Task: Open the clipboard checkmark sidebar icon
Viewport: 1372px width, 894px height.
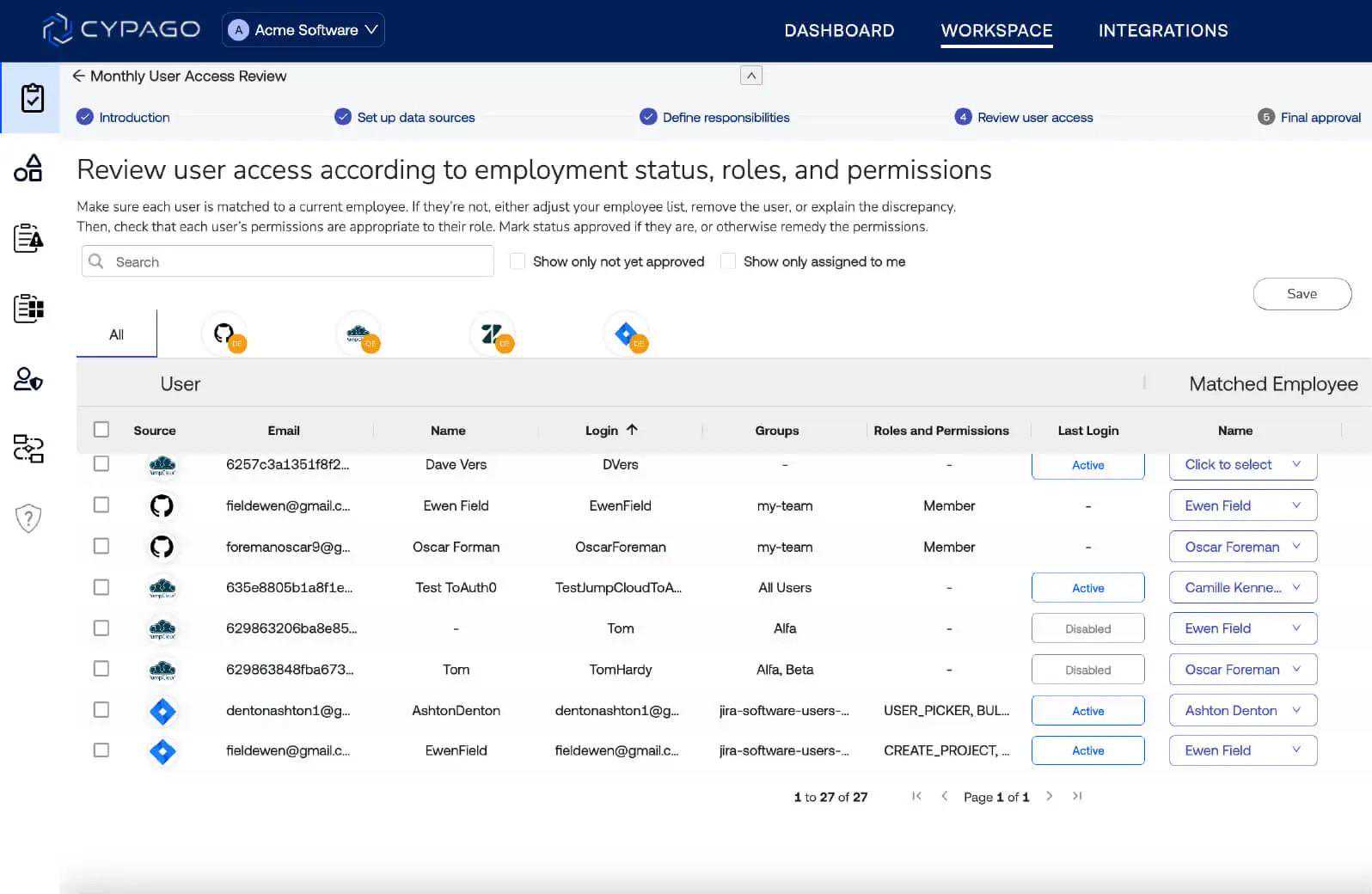Action: (x=32, y=98)
